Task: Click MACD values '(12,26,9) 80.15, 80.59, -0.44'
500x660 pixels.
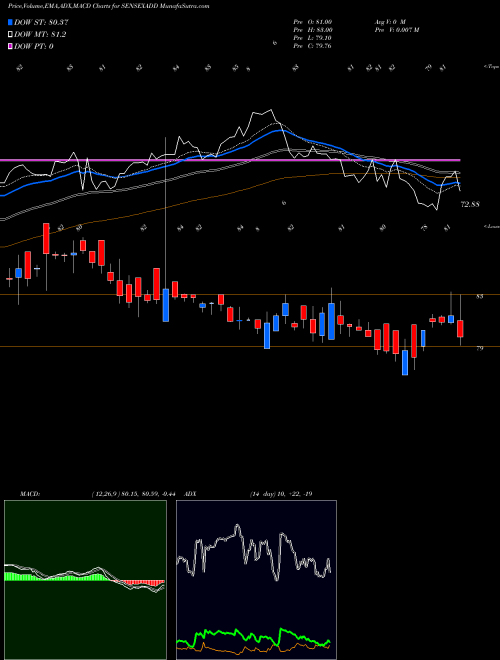Action: [136, 494]
